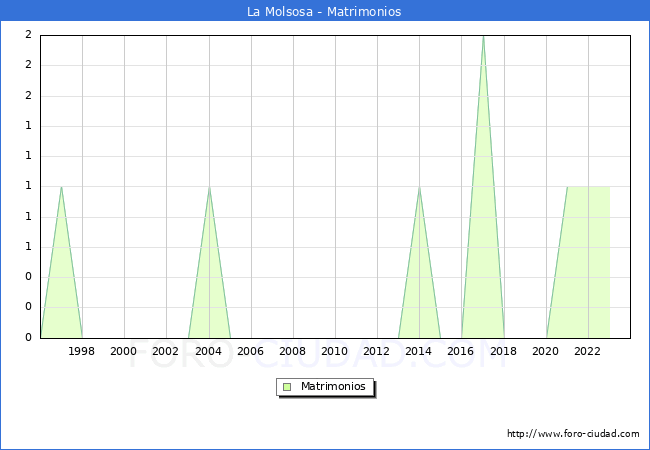Open the http://www.foro-ciudad.com link
The image size is (650, 450).
tap(573, 434)
